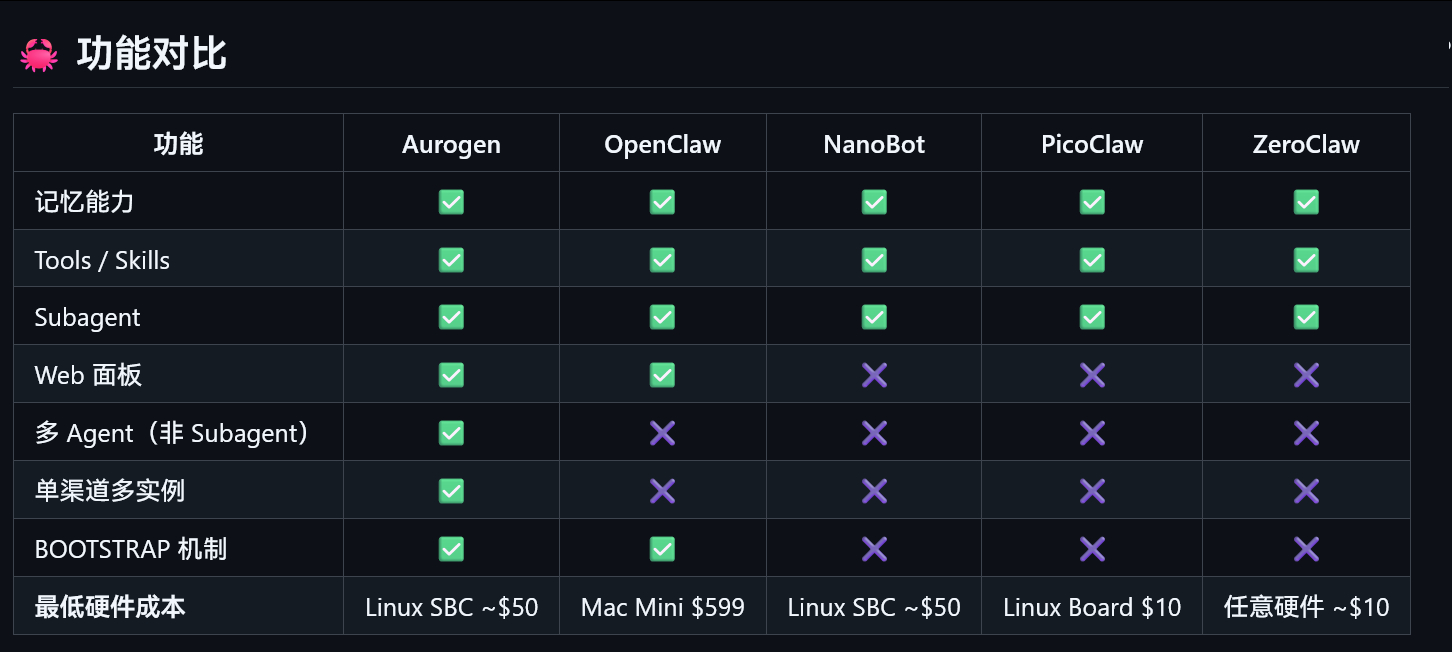This screenshot has height=652, width=1452.
Task: Click the PicoClaw BOOTSTRAP 机制 purple cross
Action: click(x=1092, y=549)
